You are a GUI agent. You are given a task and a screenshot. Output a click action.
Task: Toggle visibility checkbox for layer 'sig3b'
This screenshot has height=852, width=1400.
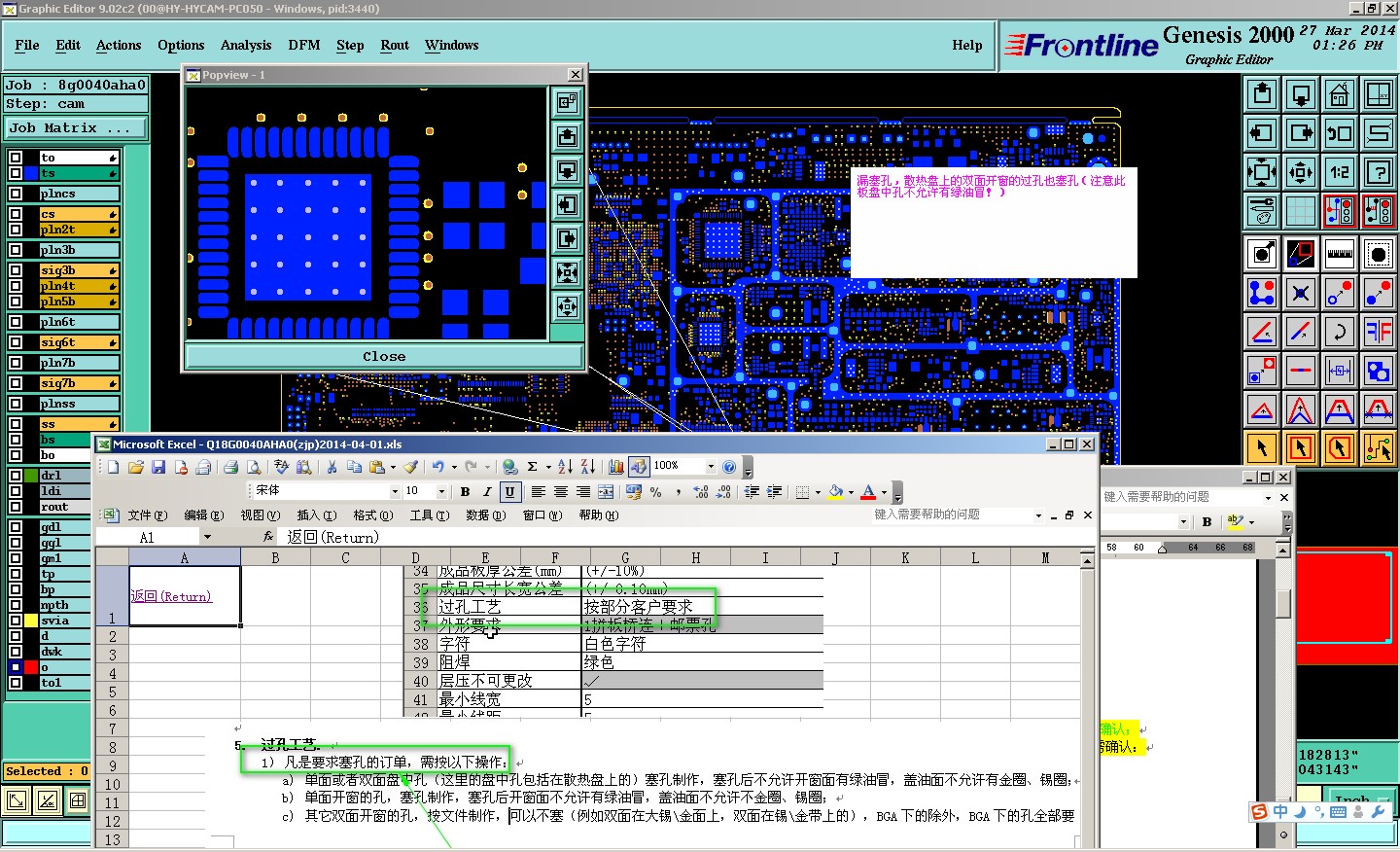(16, 270)
